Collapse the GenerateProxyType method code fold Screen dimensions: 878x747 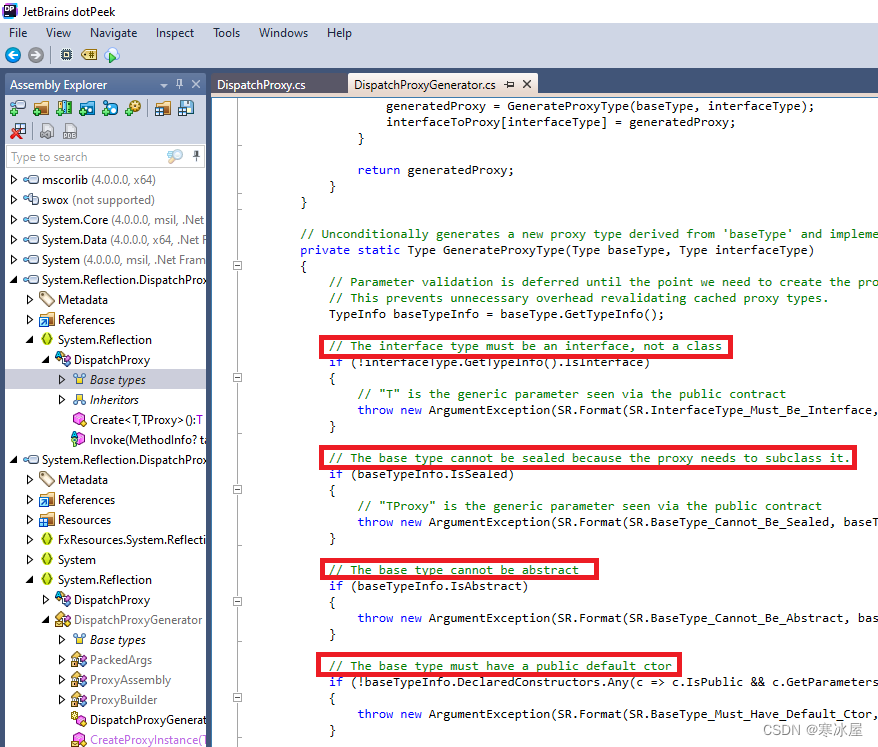coord(237,265)
